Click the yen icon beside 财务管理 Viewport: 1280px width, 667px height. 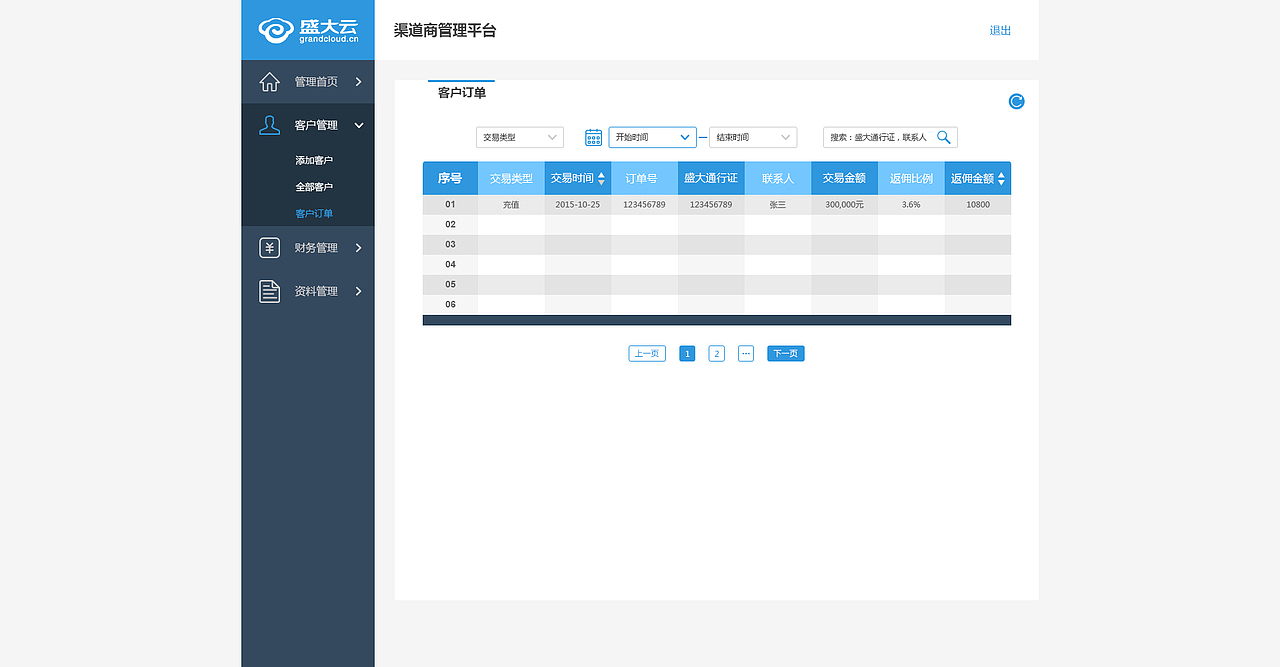[x=270, y=248]
